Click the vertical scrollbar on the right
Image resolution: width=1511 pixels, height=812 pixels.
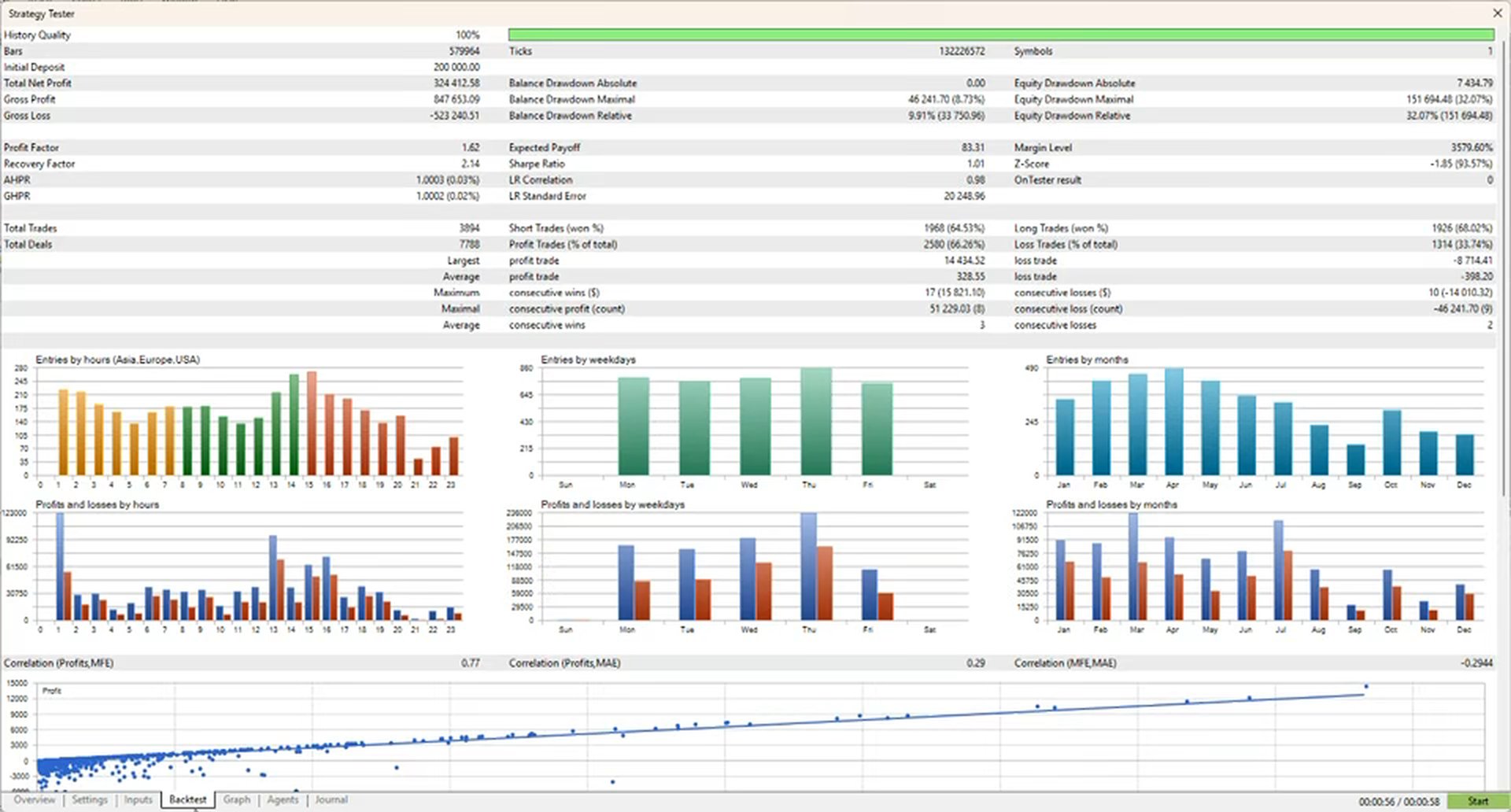[1505, 268]
